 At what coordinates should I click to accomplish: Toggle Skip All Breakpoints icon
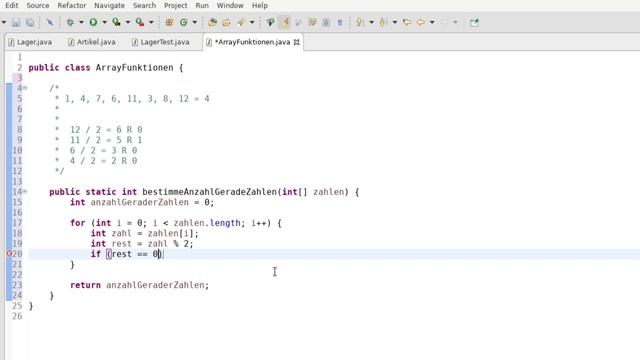click(50, 22)
